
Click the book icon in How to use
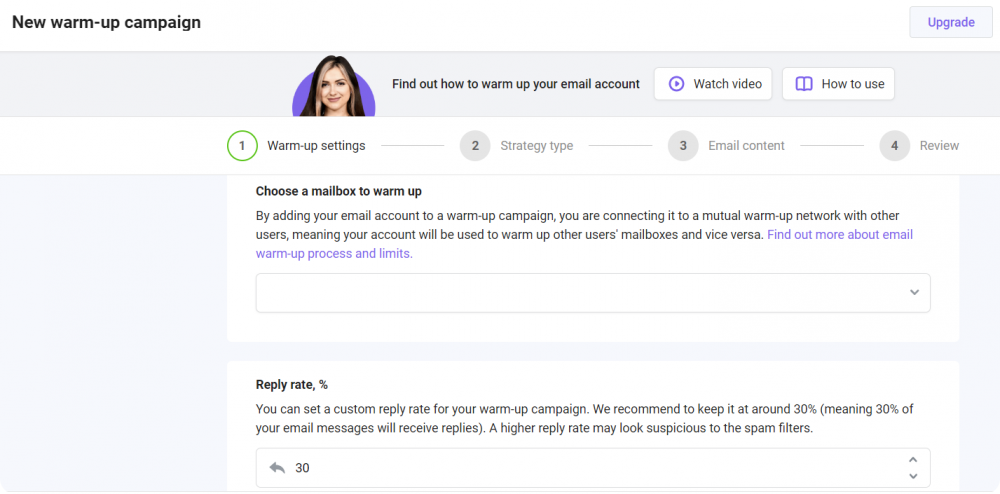click(804, 84)
